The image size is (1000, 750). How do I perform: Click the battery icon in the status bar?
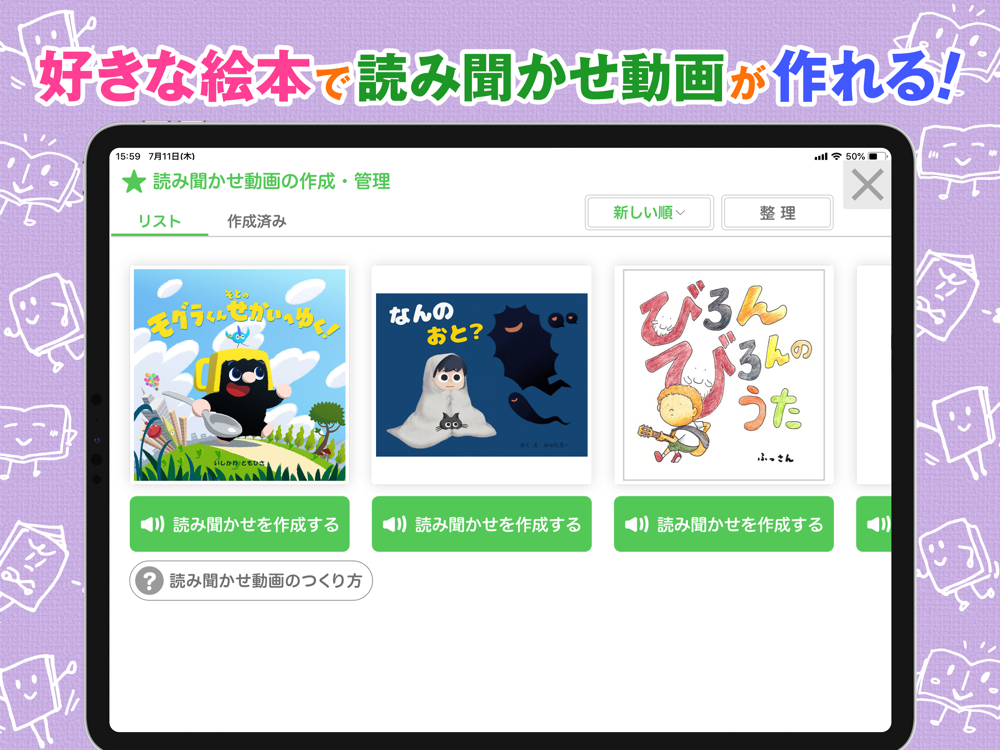click(x=877, y=156)
